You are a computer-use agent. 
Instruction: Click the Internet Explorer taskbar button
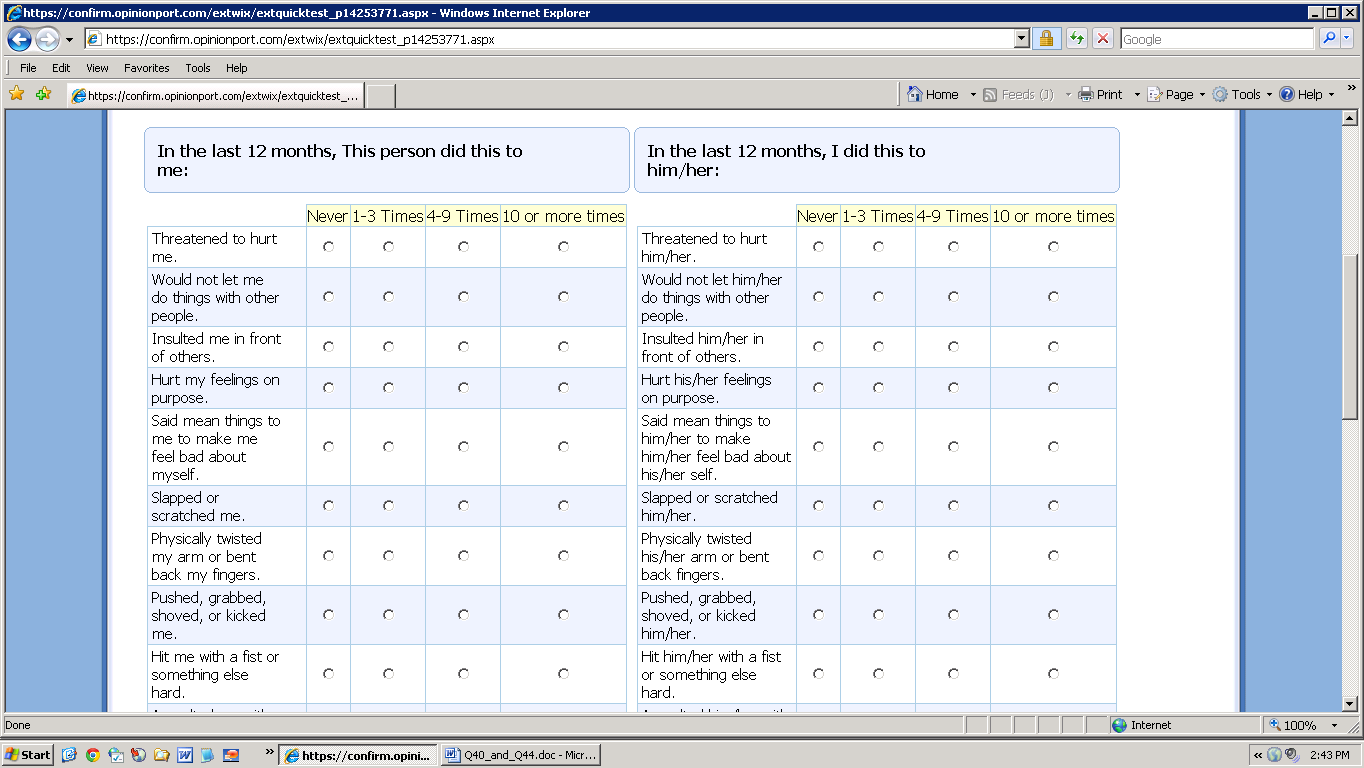coord(358,755)
